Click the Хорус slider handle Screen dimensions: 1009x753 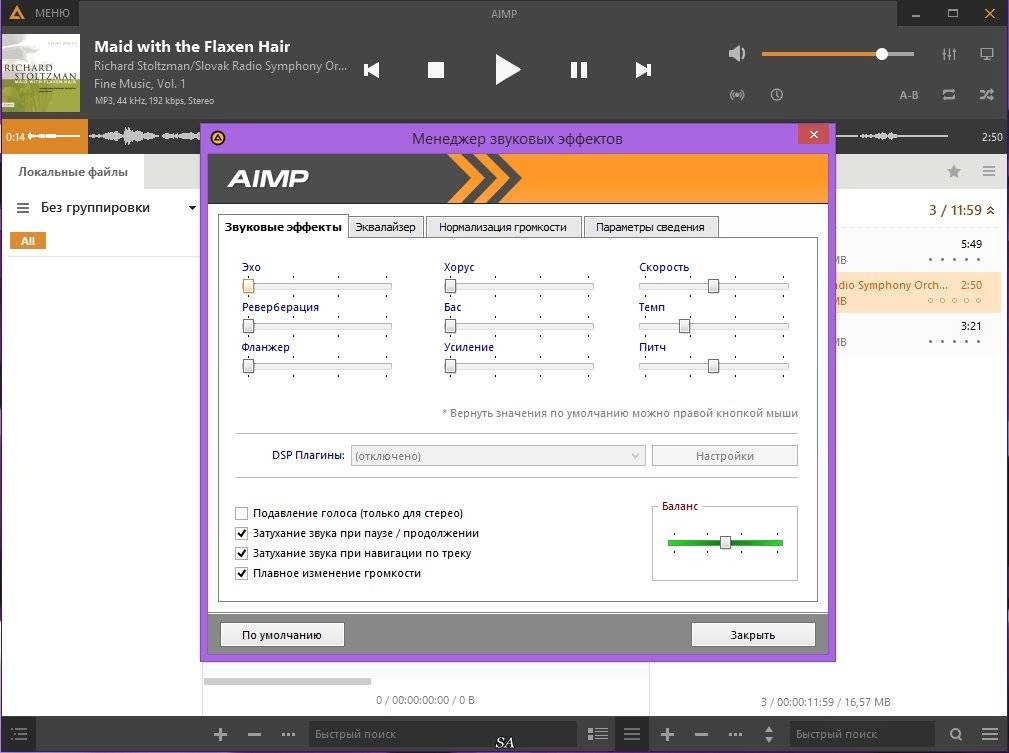pos(450,286)
